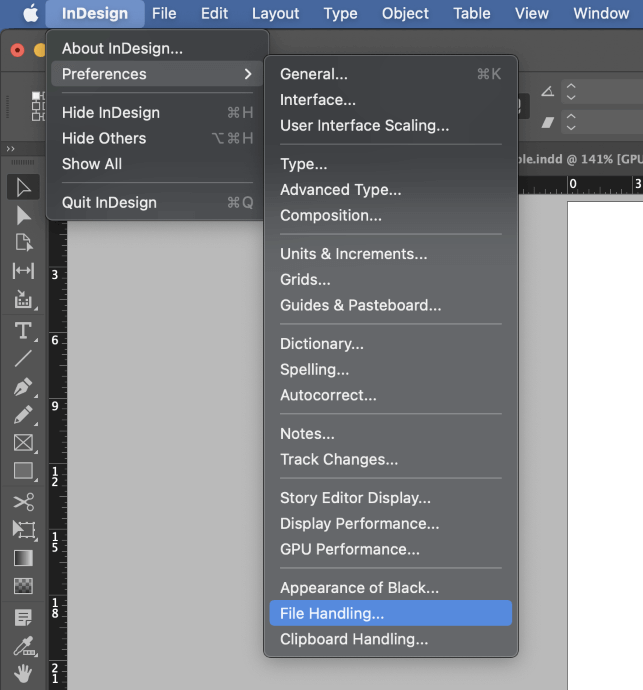Open the File menu
Image resolution: width=643 pixels, height=690 pixels.
click(164, 14)
